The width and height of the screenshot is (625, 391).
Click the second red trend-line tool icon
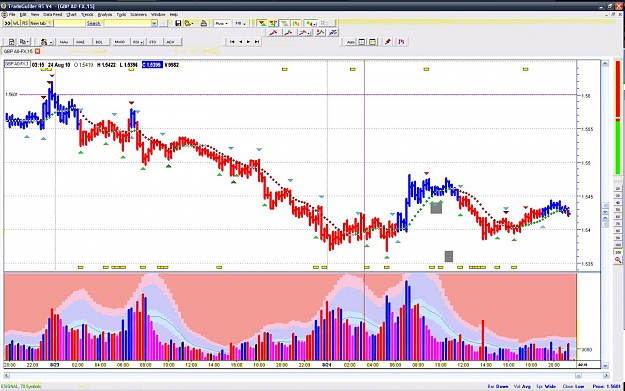[x=289, y=33]
